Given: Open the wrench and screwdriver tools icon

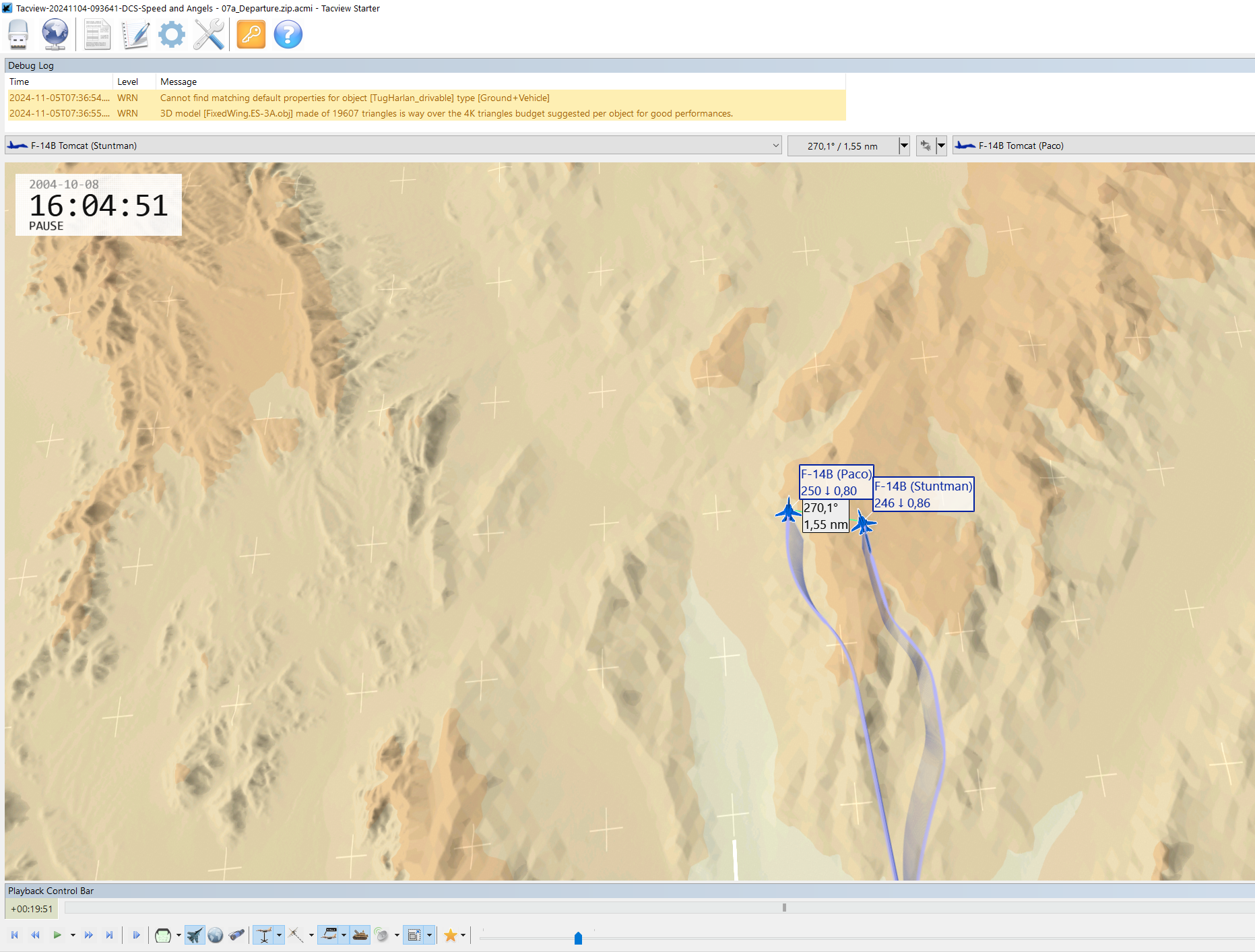Looking at the screenshot, I should (209, 34).
